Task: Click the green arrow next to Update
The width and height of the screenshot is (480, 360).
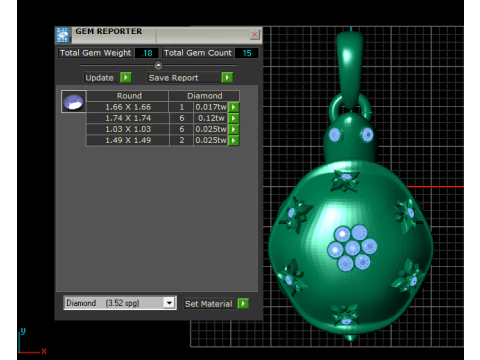Action: point(126,77)
